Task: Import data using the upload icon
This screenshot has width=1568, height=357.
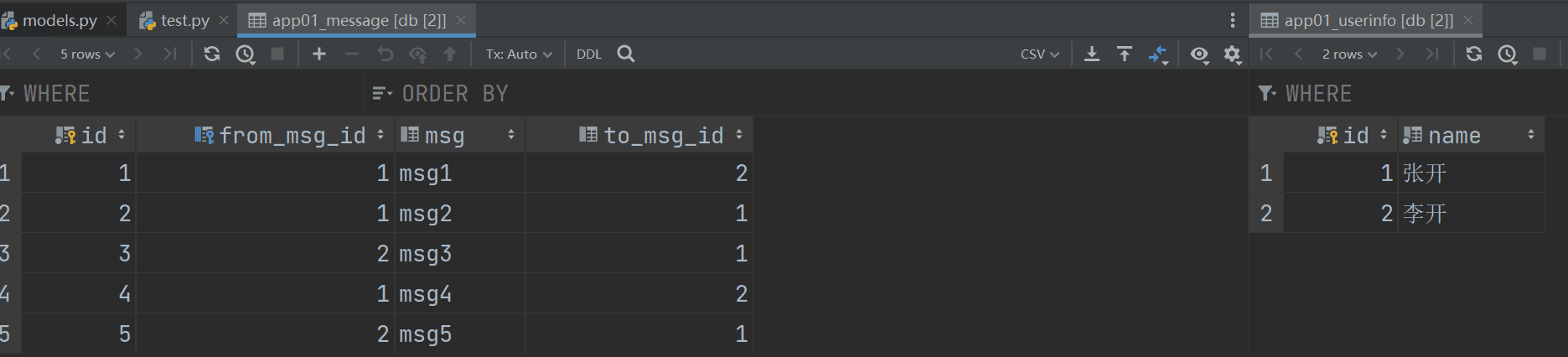Action: (1125, 54)
